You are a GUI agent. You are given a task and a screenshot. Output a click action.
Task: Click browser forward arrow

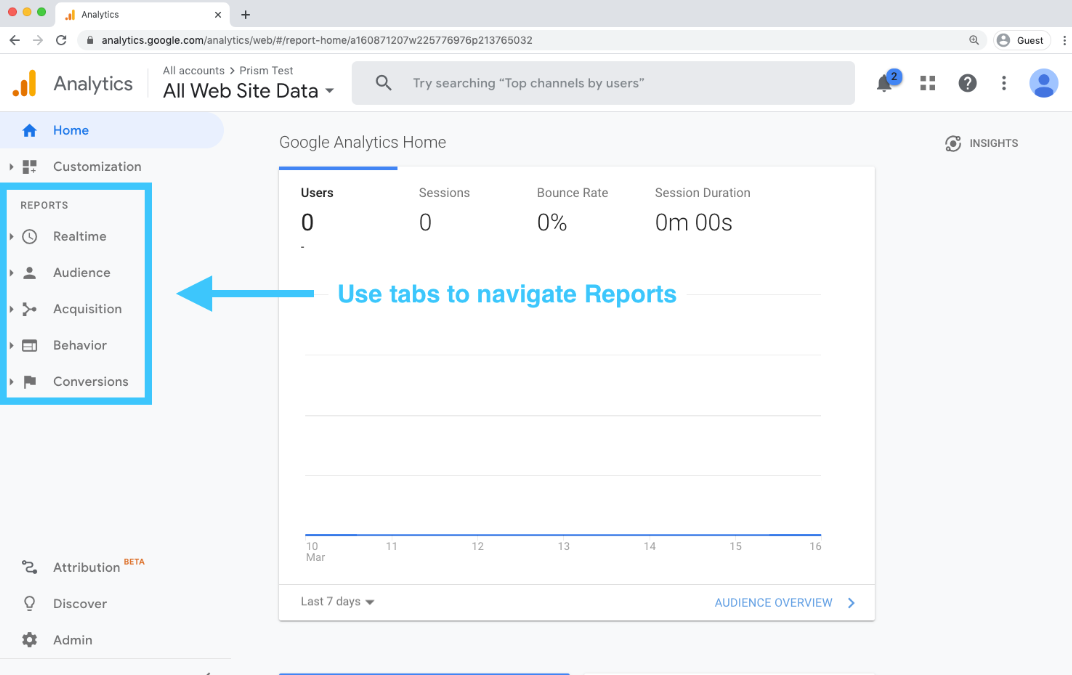click(x=38, y=40)
